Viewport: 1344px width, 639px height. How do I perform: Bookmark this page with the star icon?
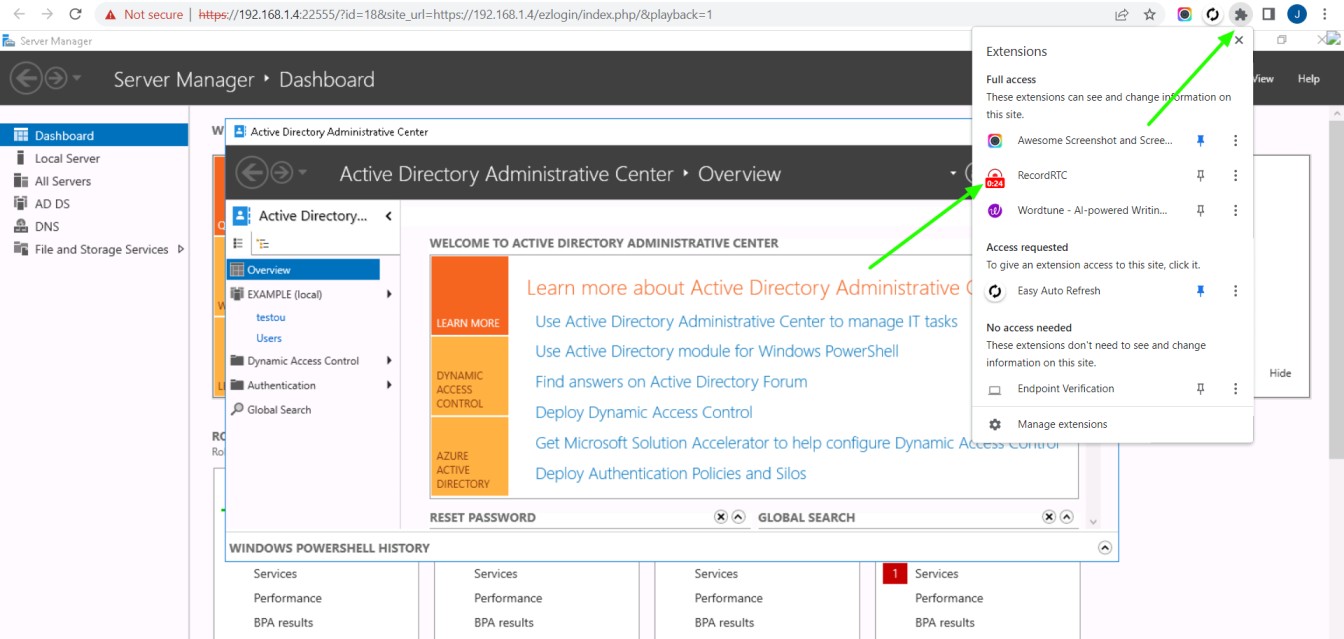point(1150,14)
